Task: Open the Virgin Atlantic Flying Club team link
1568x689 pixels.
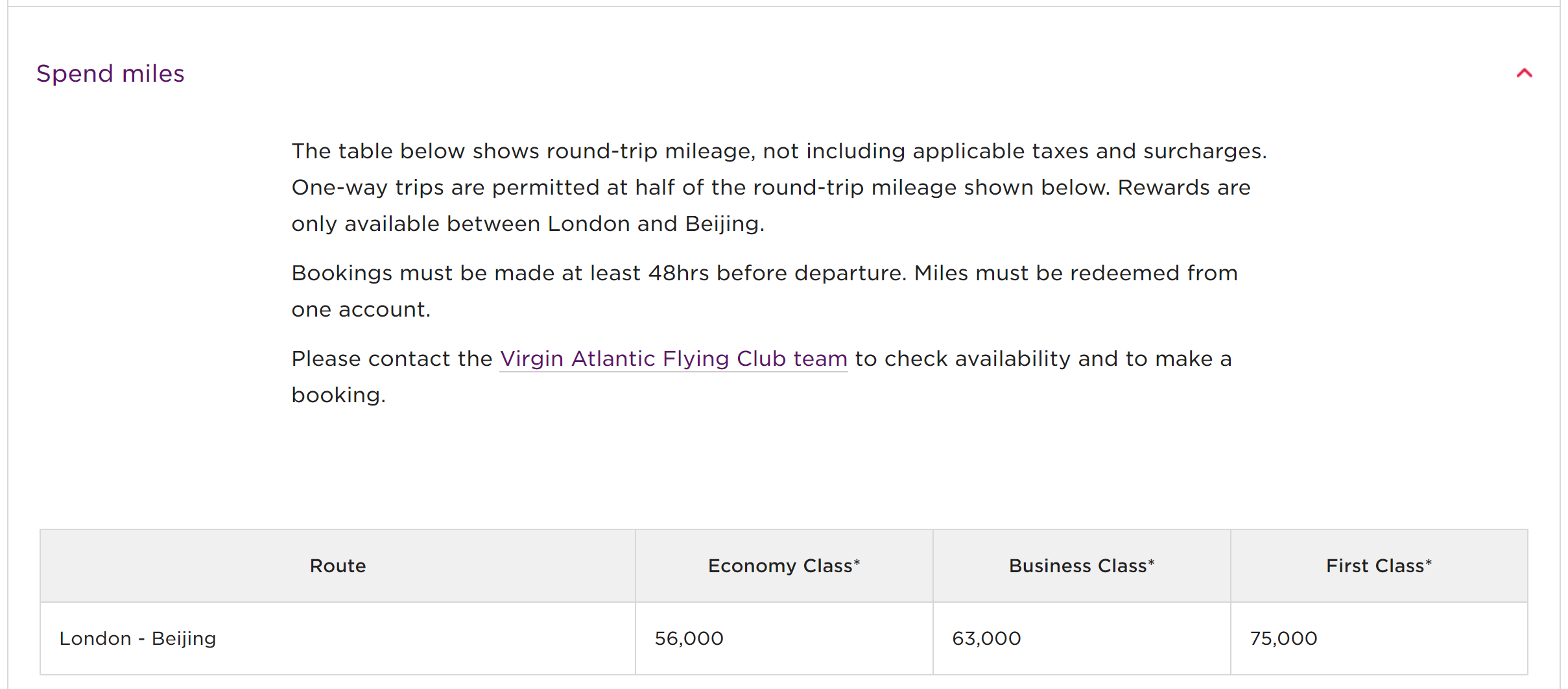Action: (x=673, y=359)
